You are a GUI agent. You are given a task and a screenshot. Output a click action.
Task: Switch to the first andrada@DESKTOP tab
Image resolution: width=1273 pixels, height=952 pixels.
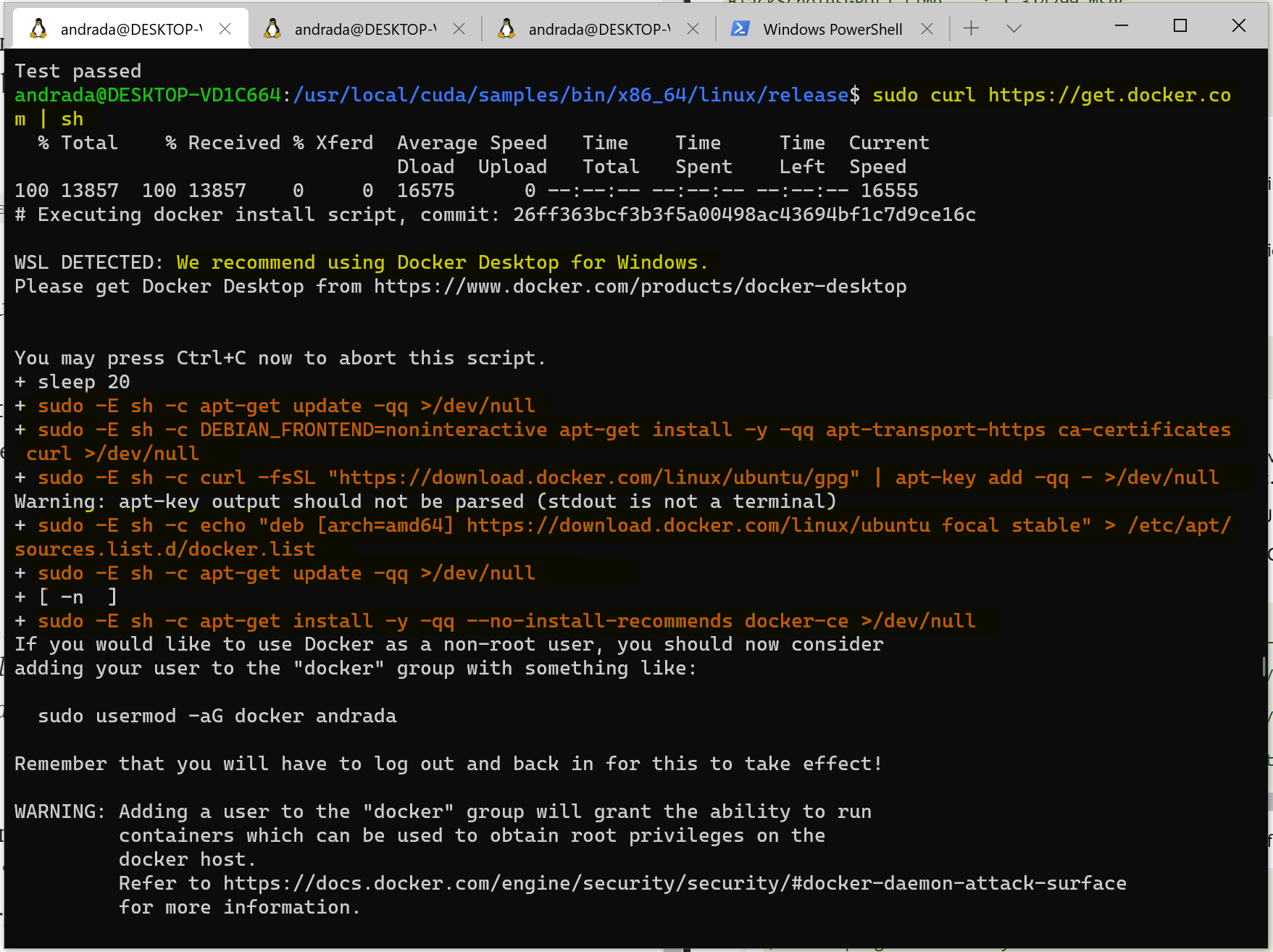click(x=130, y=29)
